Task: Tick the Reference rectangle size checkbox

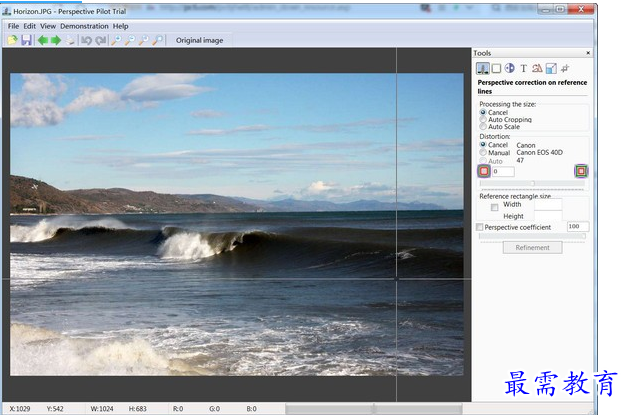Action: [x=494, y=207]
